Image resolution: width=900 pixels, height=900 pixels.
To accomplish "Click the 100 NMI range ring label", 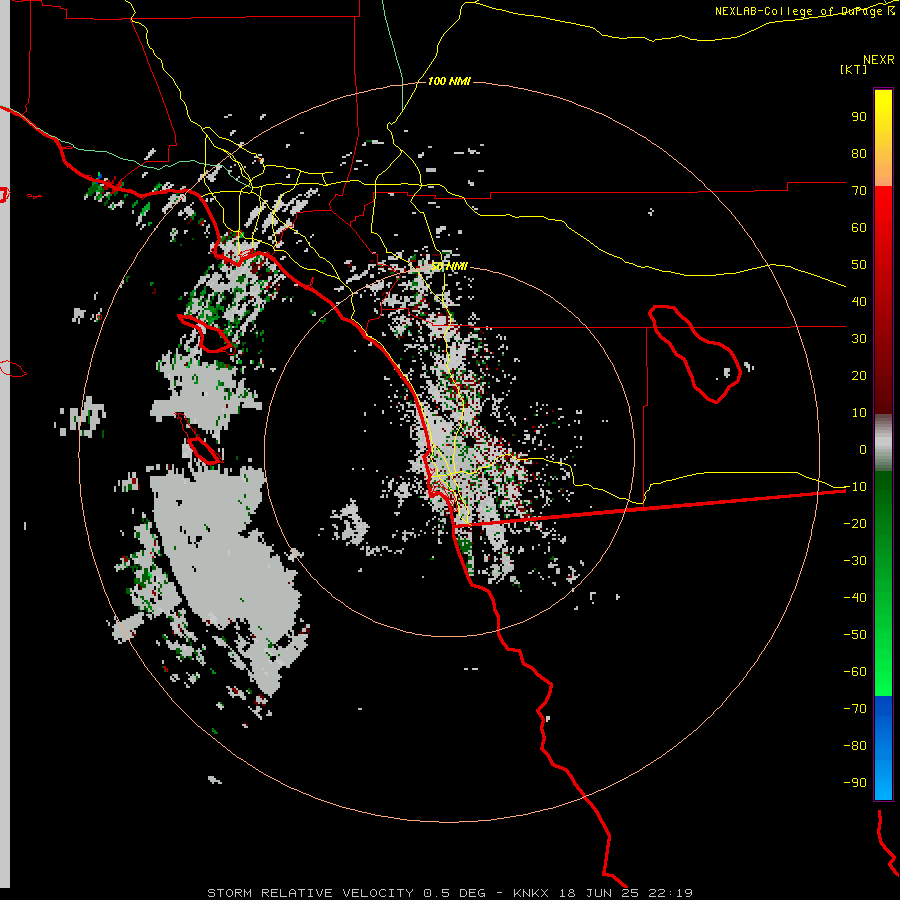I will coord(449,82).
